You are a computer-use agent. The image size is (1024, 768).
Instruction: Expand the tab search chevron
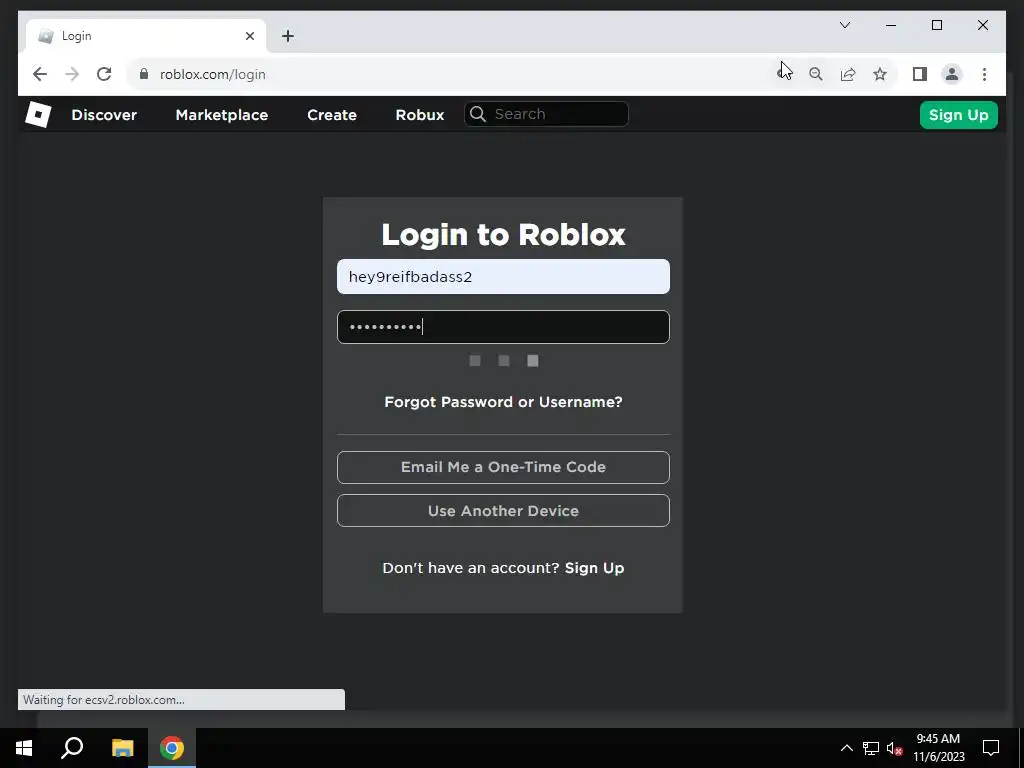coord(845,25)
